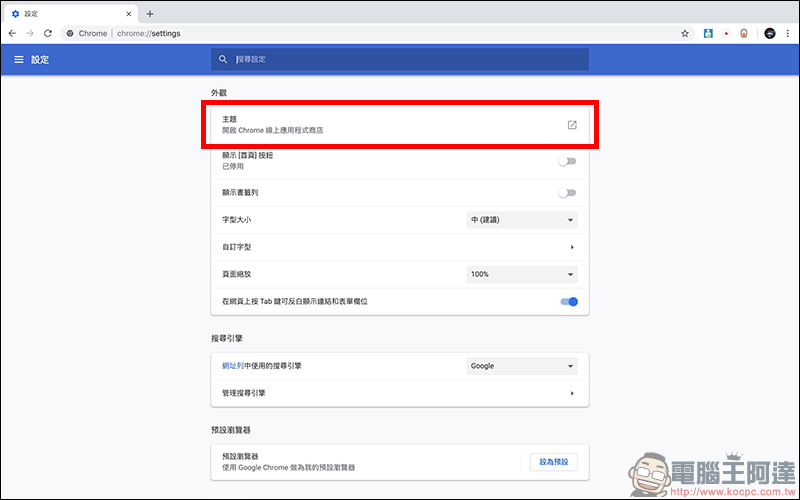Click 使用 Google Chrome 做為我的預設瀏覽器 text
The width and height of the screenshot is (800, 500).
tap(288, 467)
